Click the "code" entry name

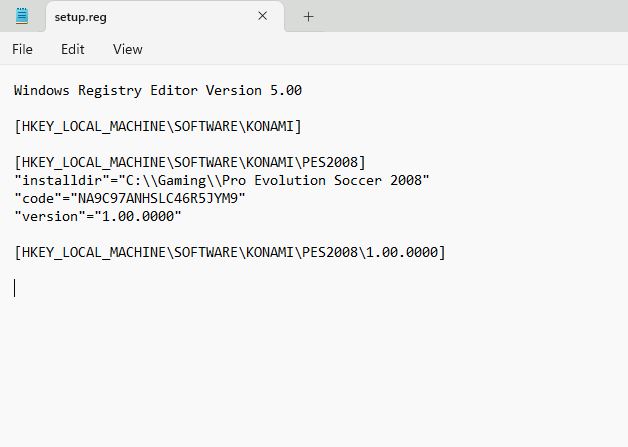[38, 198]
